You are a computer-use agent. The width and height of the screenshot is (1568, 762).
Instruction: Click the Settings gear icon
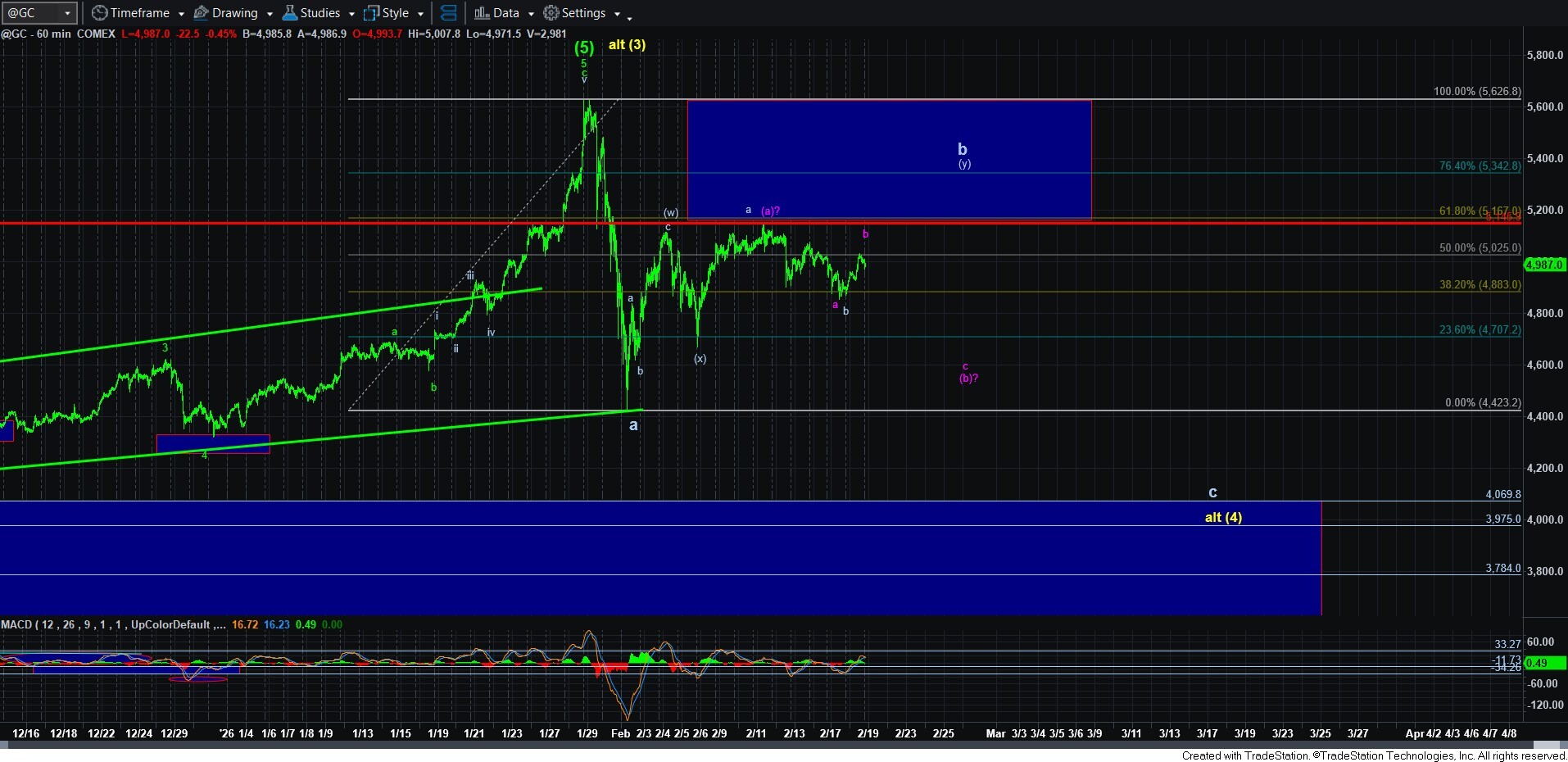(x=551, y=13)
